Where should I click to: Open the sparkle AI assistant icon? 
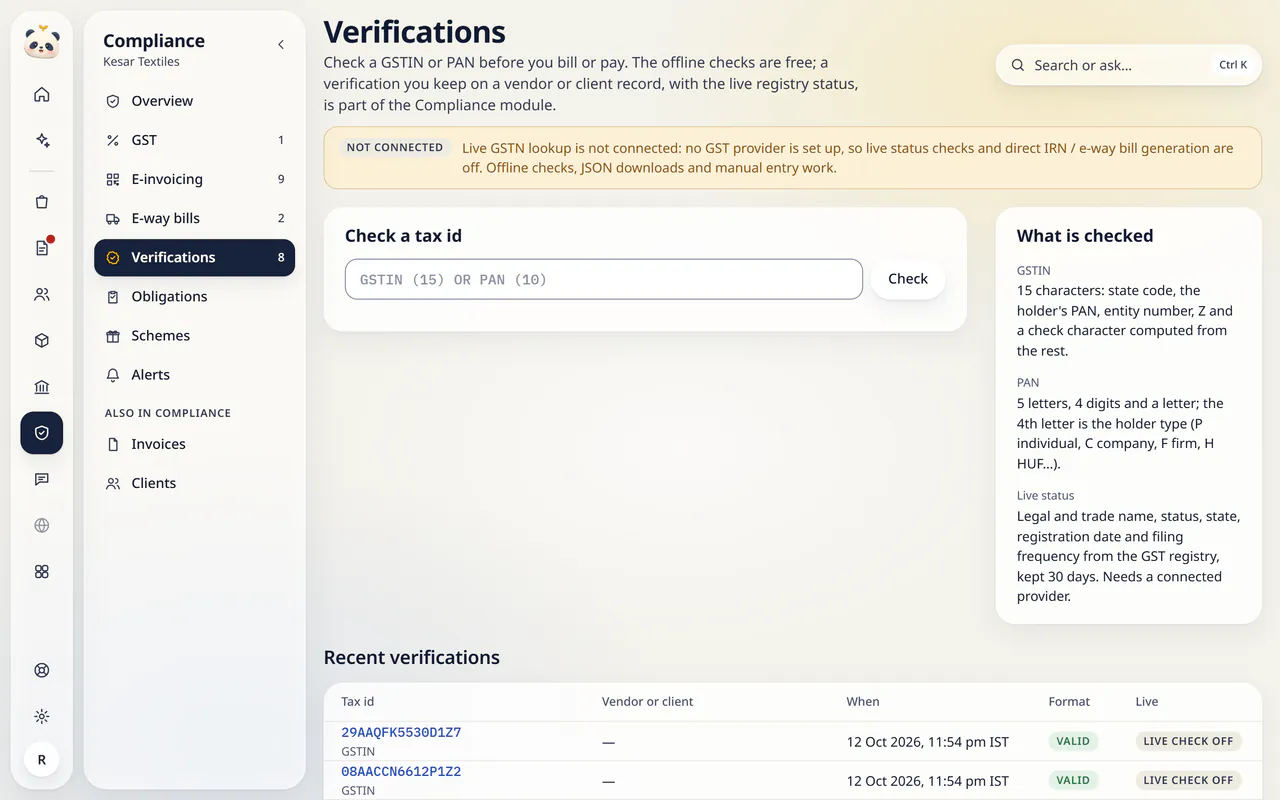(x=42, y=141)
